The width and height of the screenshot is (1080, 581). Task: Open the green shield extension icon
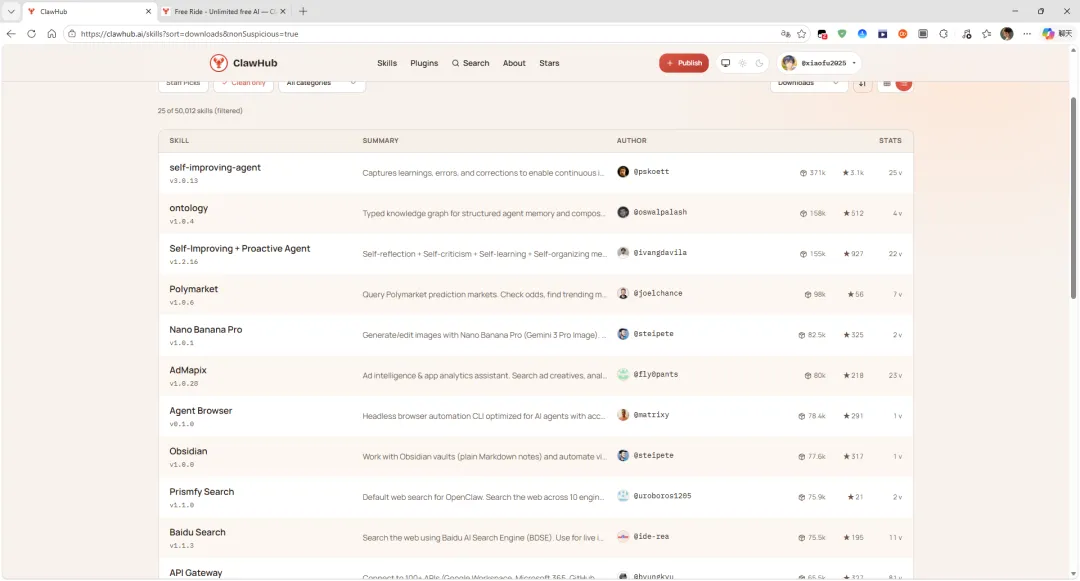pos(842,34)
